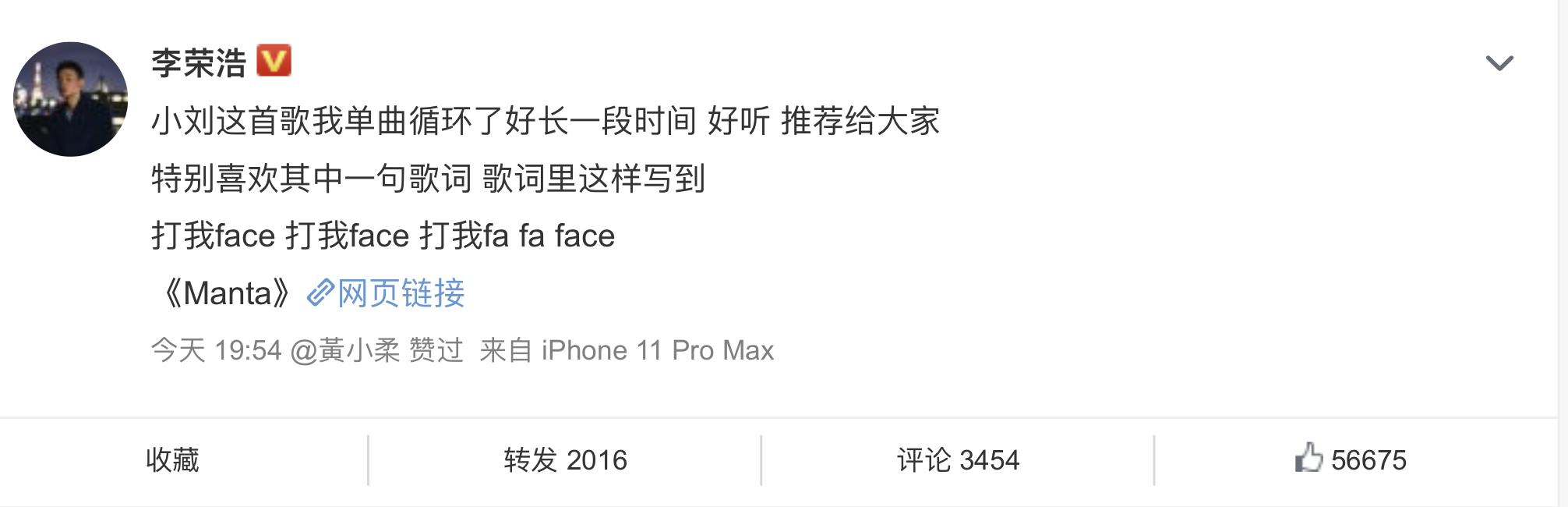1568x507 pixels.
Task: Click the 56675 like count
Action: point(1368,460)
